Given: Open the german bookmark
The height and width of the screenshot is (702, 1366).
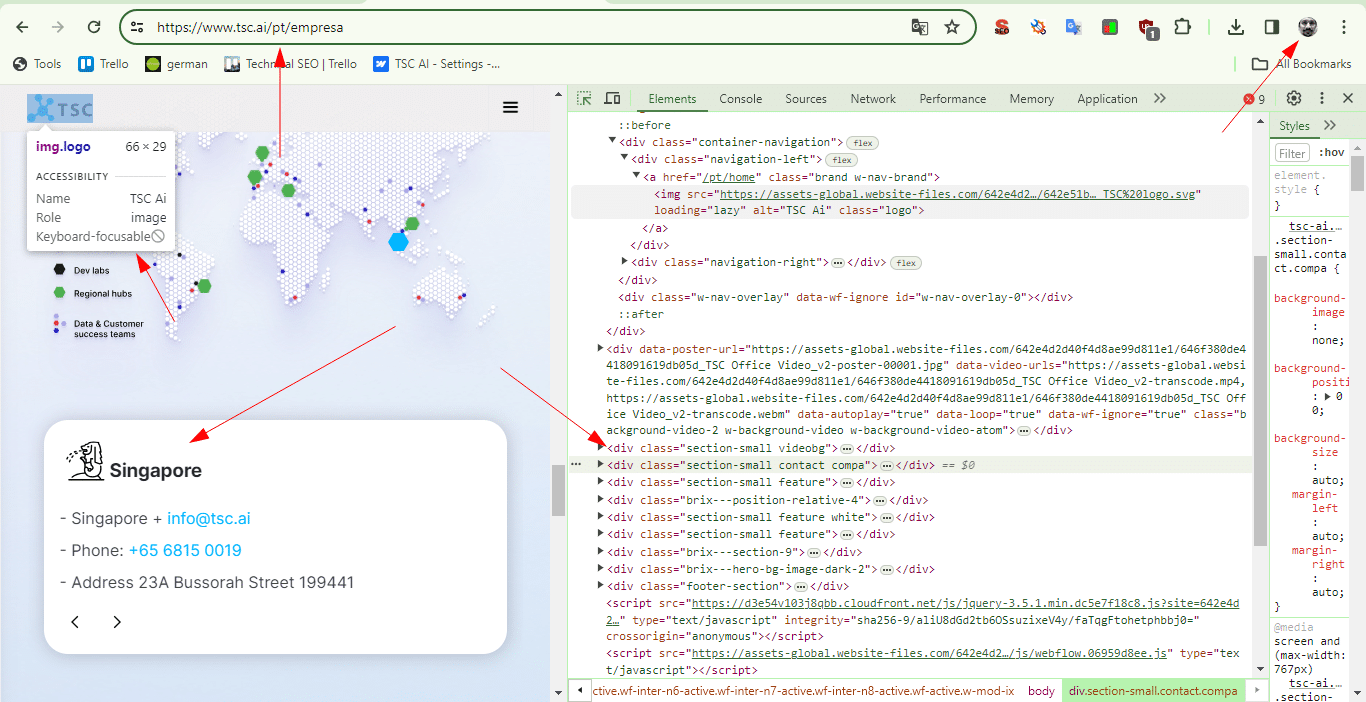Looking at the screenshot, I should (176, 64).
